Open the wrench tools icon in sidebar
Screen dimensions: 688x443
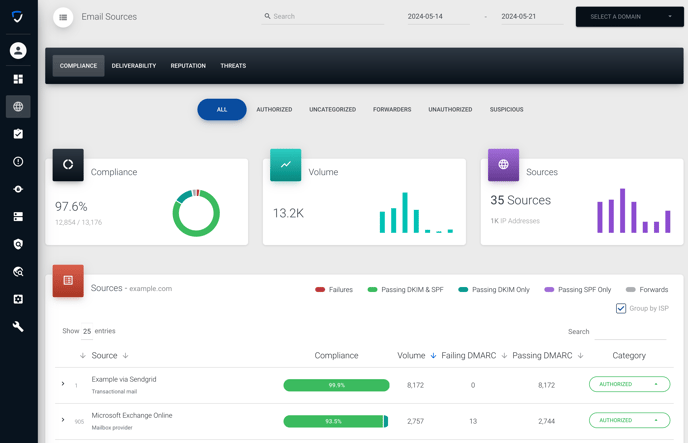tap(18, 327)
